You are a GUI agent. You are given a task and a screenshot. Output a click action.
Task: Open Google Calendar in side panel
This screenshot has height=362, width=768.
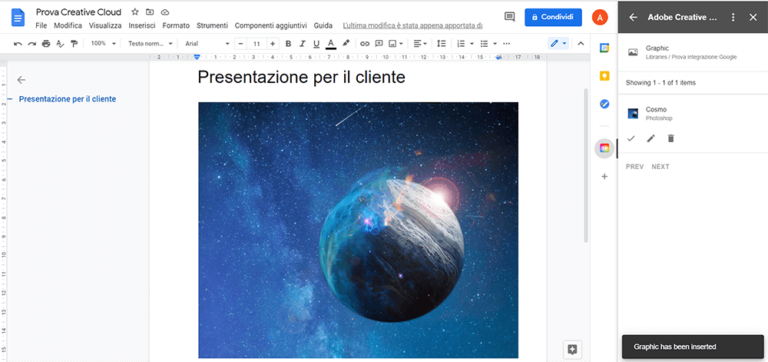pyautogui.click(x=604, y=48)
